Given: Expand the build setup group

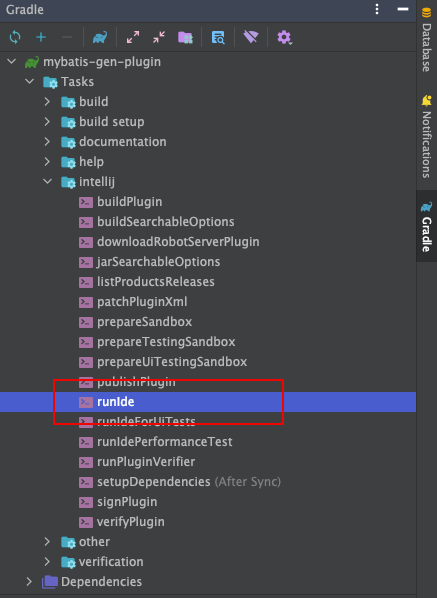Looking at the screenshot, I should pos(47,121).
